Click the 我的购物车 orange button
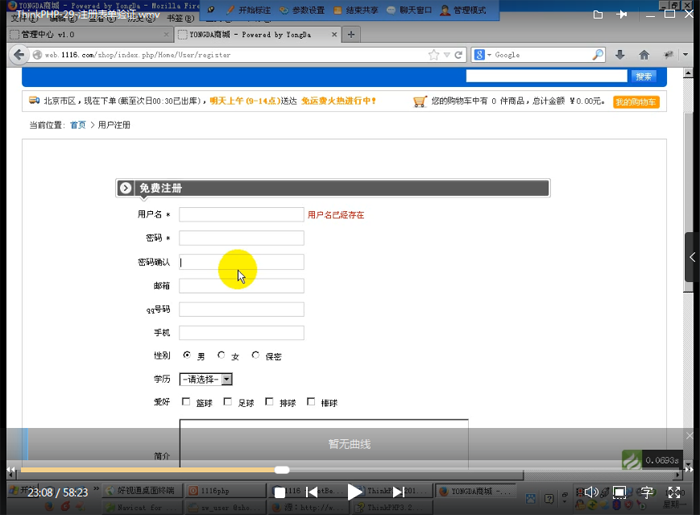The image size is (700, 515). pos(636,102)
